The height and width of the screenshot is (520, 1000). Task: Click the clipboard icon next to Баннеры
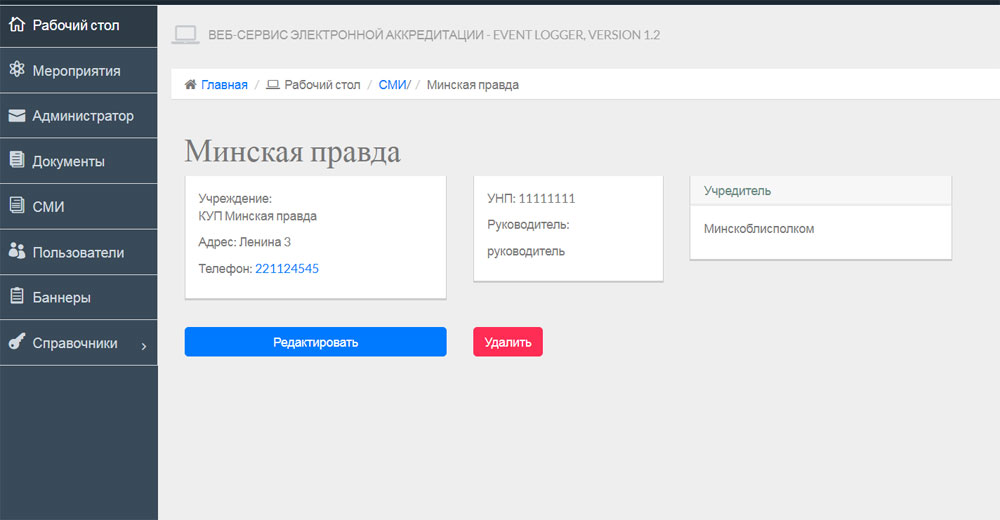(x=17, y=296)
